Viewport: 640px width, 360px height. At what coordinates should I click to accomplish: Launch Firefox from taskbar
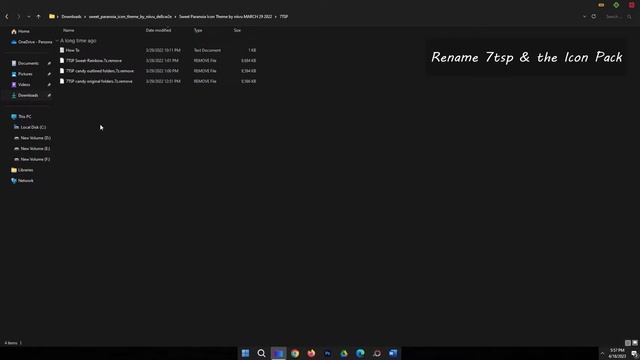pos(311,353)
